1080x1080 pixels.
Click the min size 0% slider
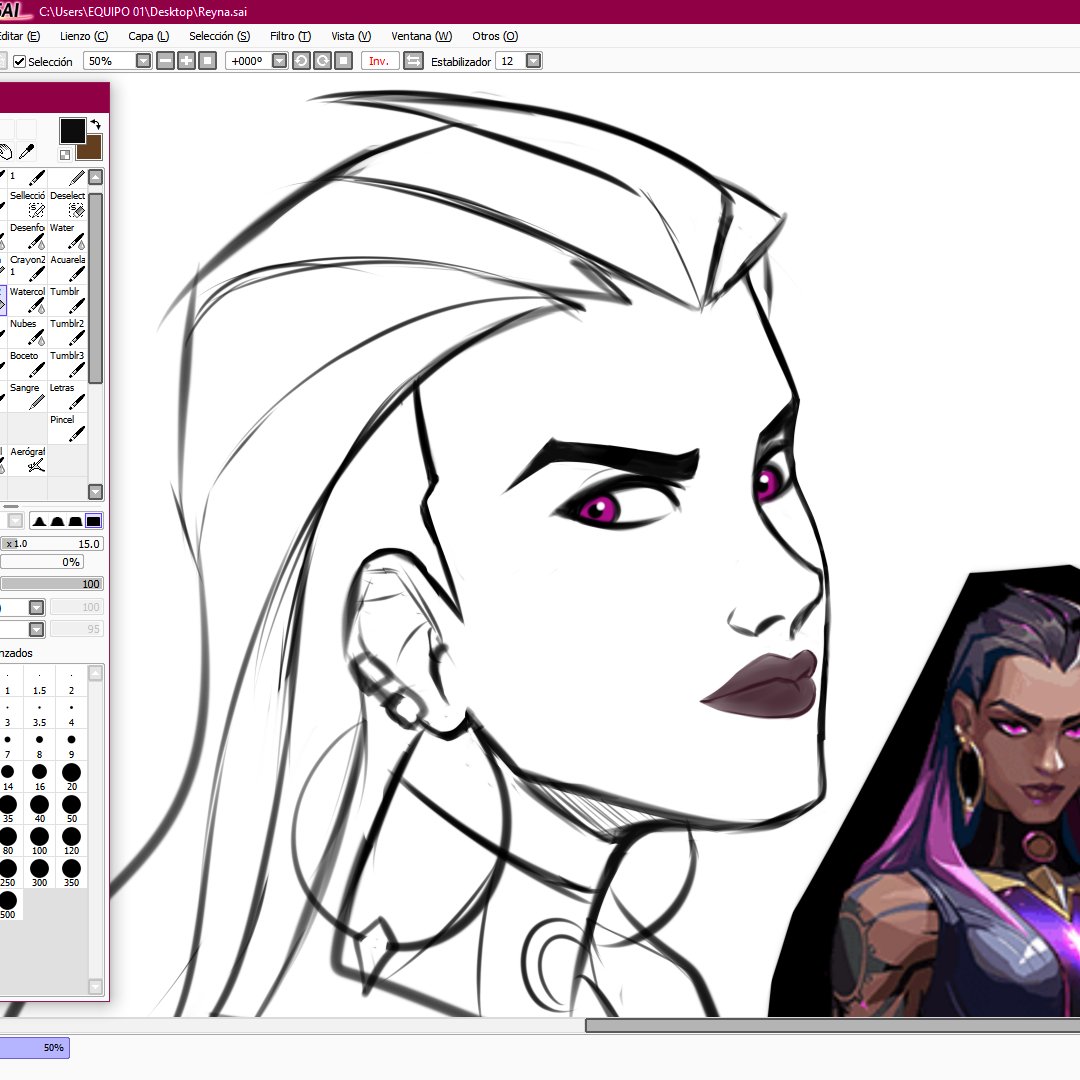click(42, 562)
